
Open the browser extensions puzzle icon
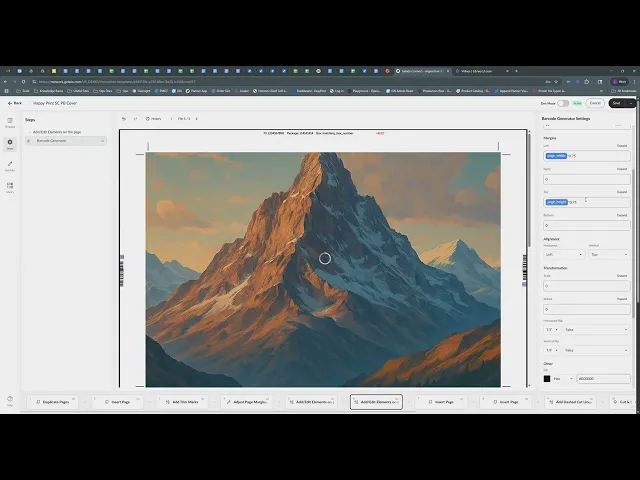587,82
